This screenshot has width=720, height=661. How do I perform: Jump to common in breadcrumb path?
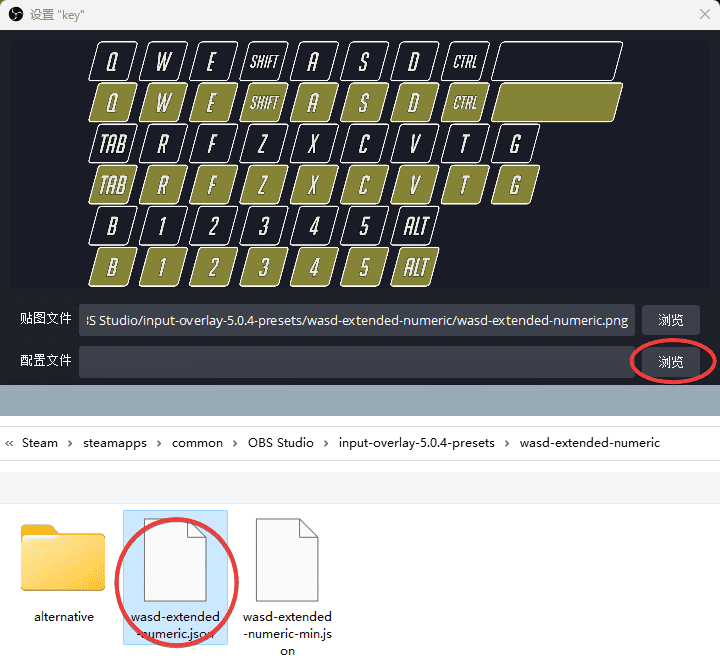pyautogui.click(x=197, y=443)
